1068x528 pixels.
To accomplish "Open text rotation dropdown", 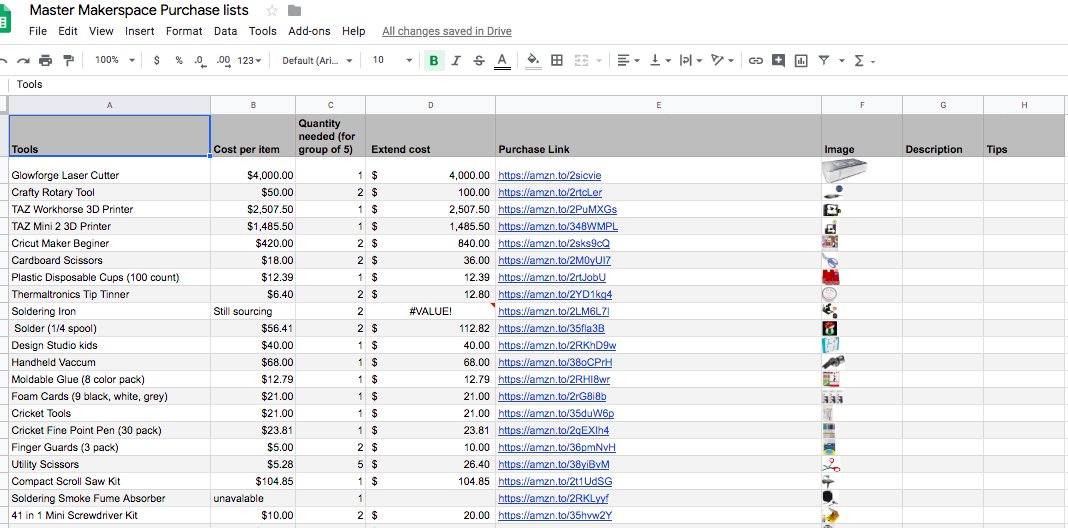I will click(722, 61).
